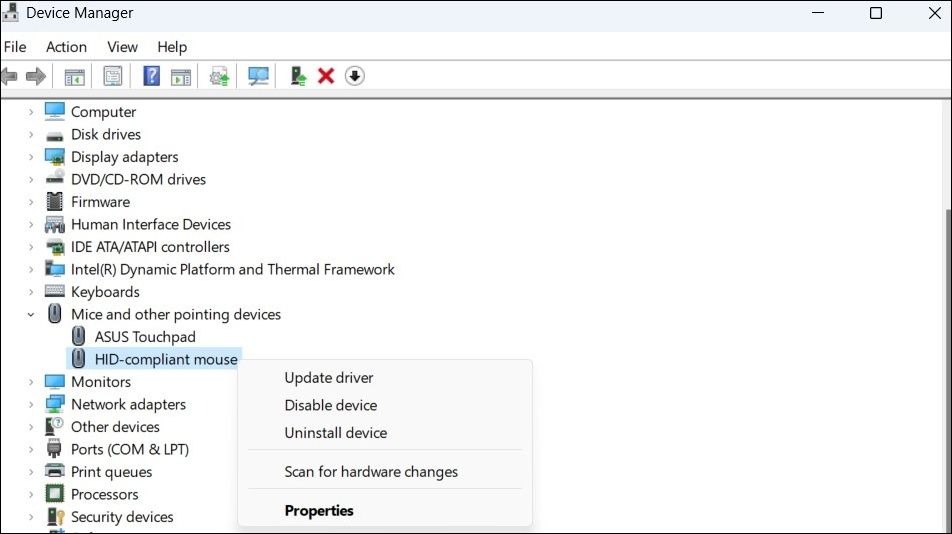952x534 pixels.
Task: Open the Help menu
Action: [172, 47]
